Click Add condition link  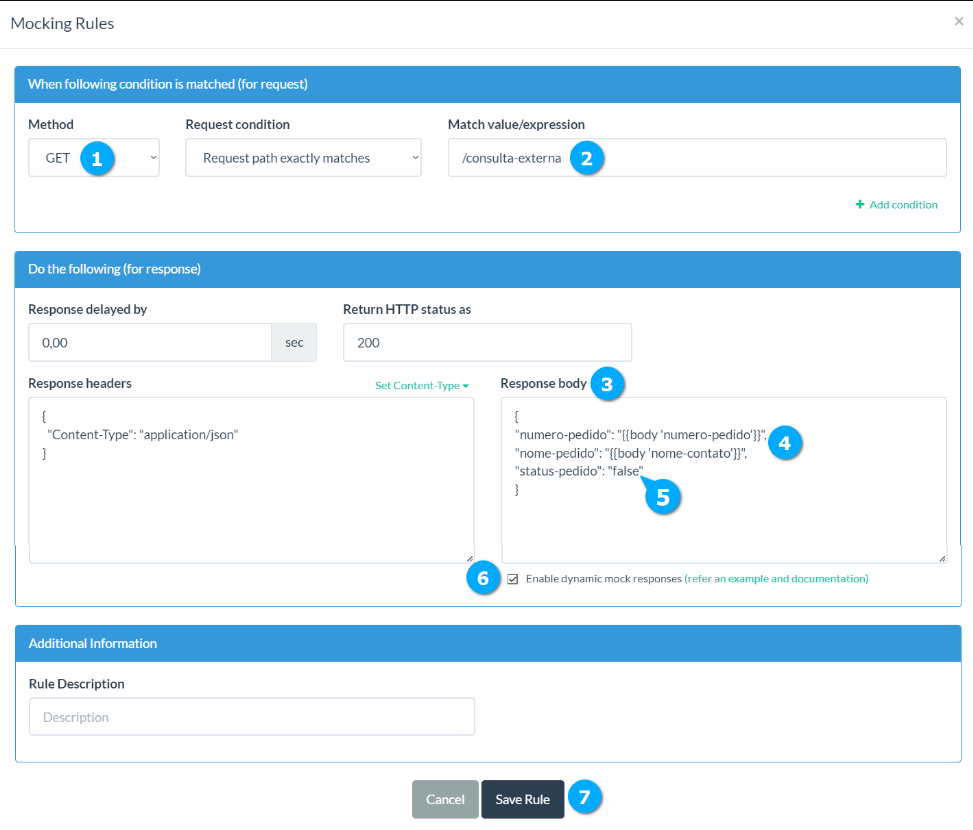pos(896,205)
